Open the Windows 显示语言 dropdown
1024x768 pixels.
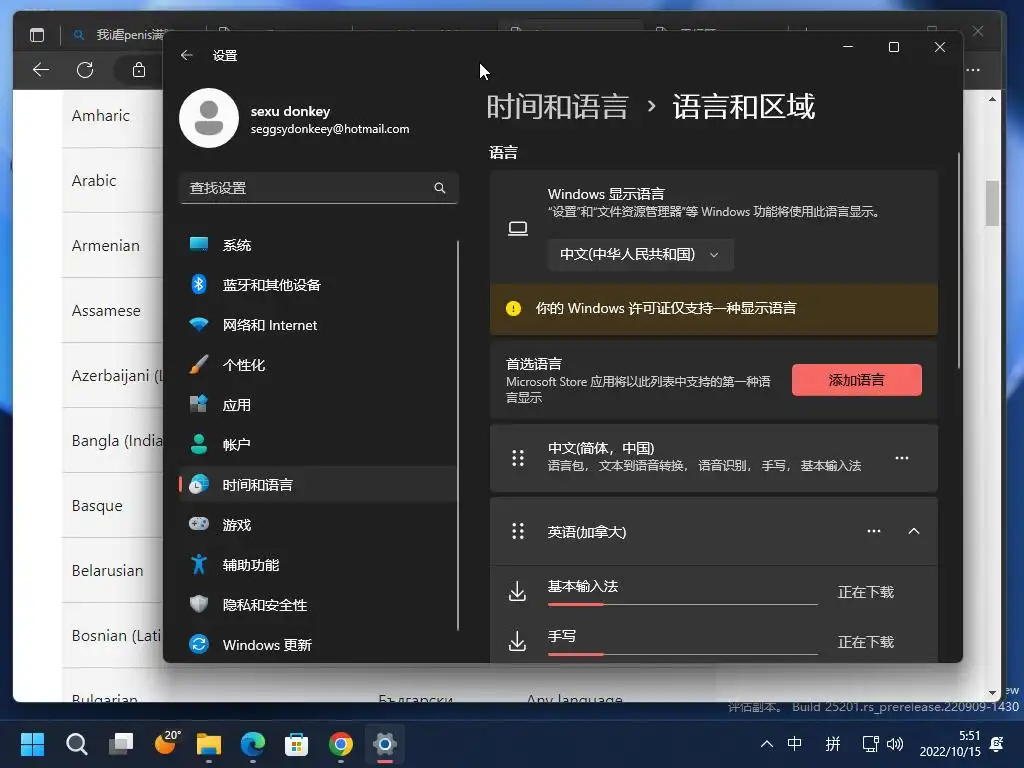click(x=641, y=255)
